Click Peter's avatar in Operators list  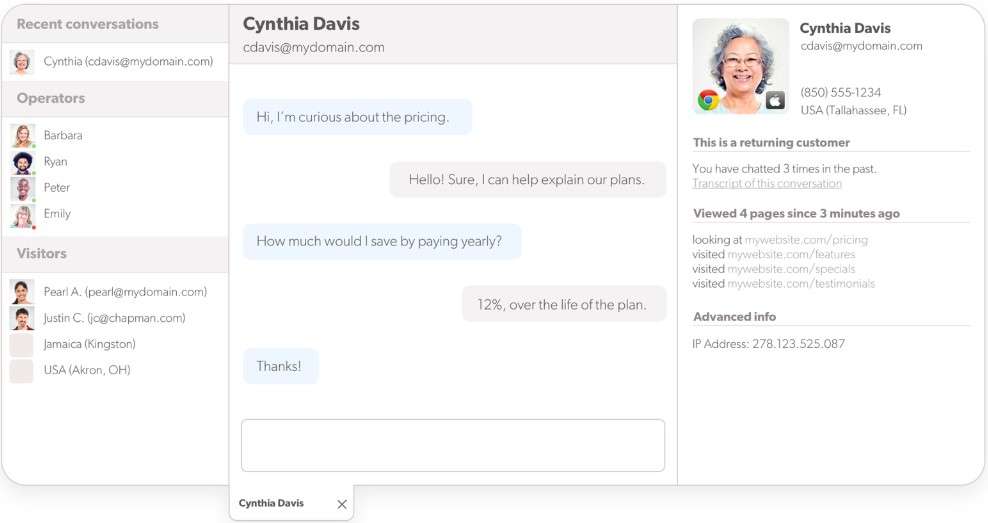[23, 188]
